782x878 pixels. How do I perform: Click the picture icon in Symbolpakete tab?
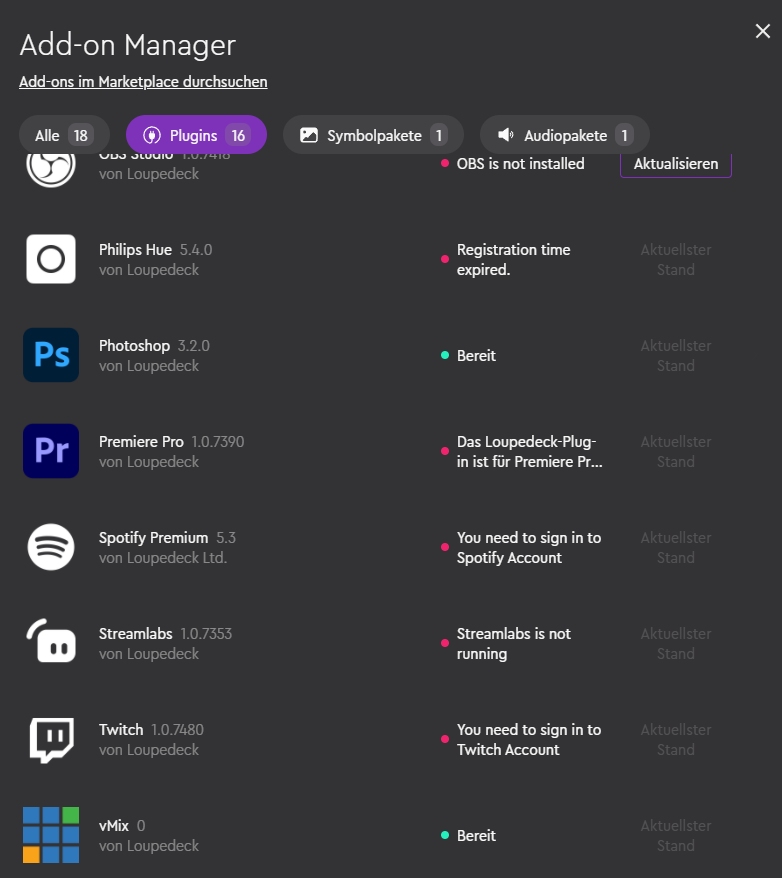pyautogui.click(x=309, y=135)
